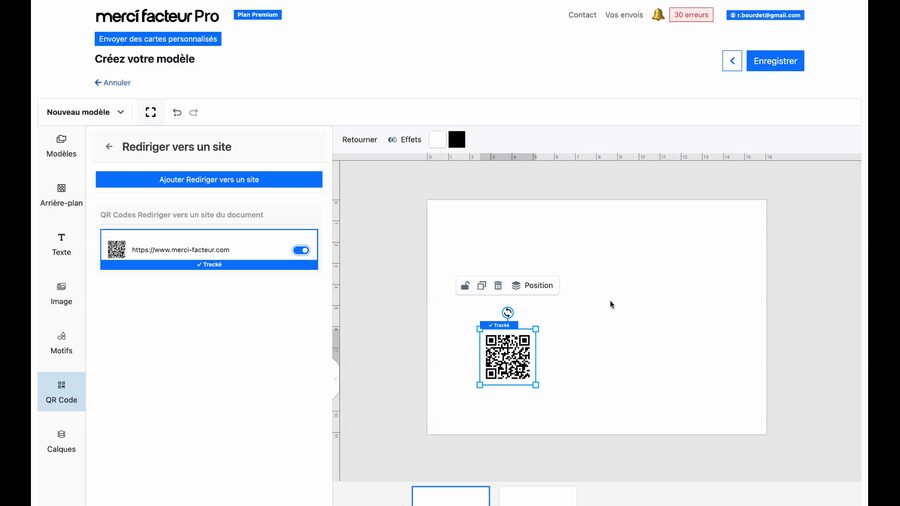Open the Effets options
This screenshot has width=900, height=506.
[405, 139]
